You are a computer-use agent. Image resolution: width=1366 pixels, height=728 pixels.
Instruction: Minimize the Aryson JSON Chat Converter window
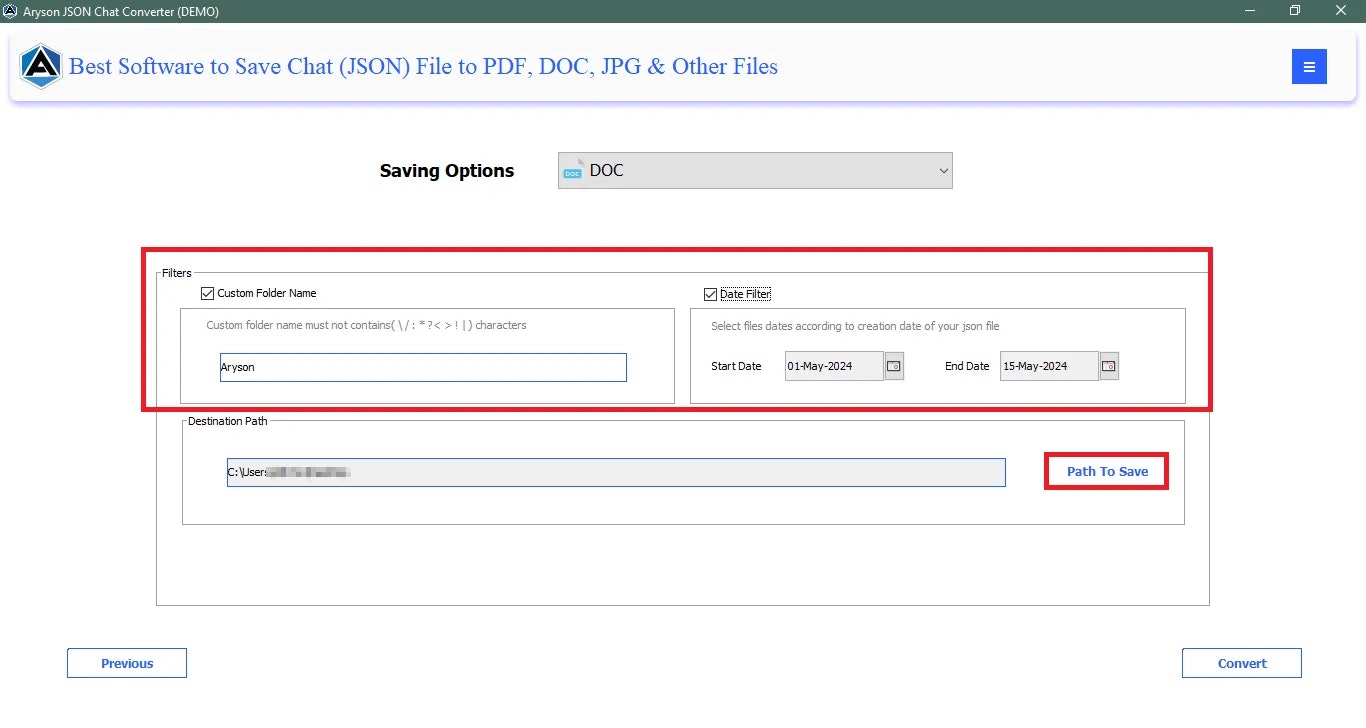(1251, 11)
